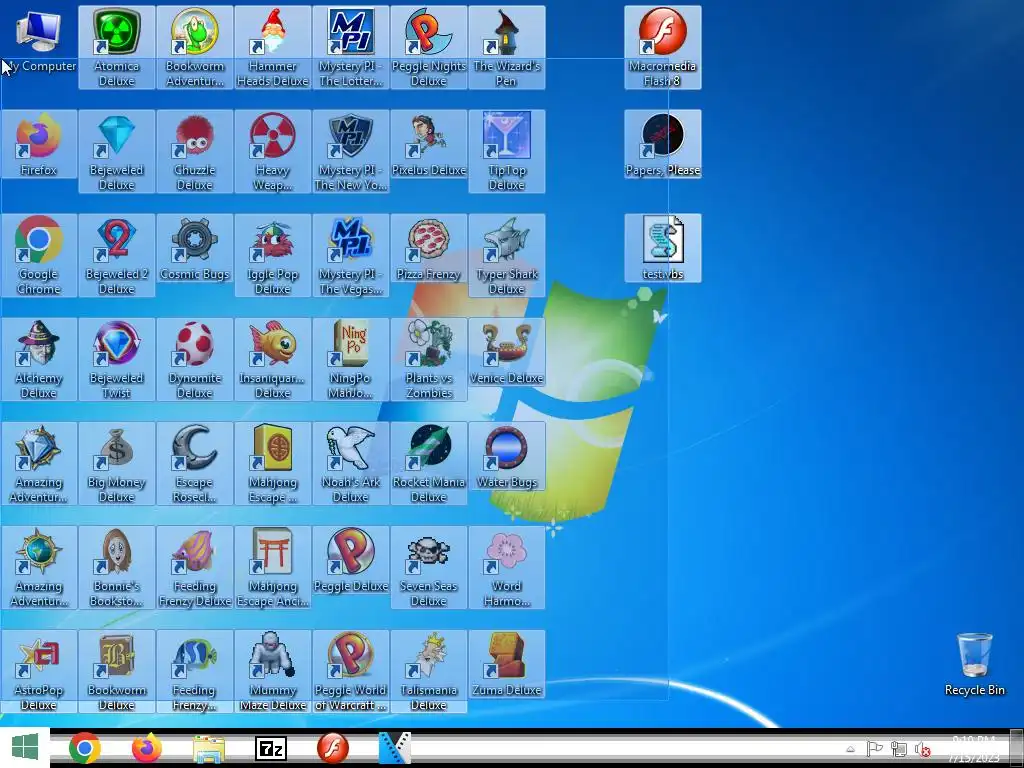Select the Papers, Please shortcut
This screenshot has height=768, width=1024.
pos(663,144)
